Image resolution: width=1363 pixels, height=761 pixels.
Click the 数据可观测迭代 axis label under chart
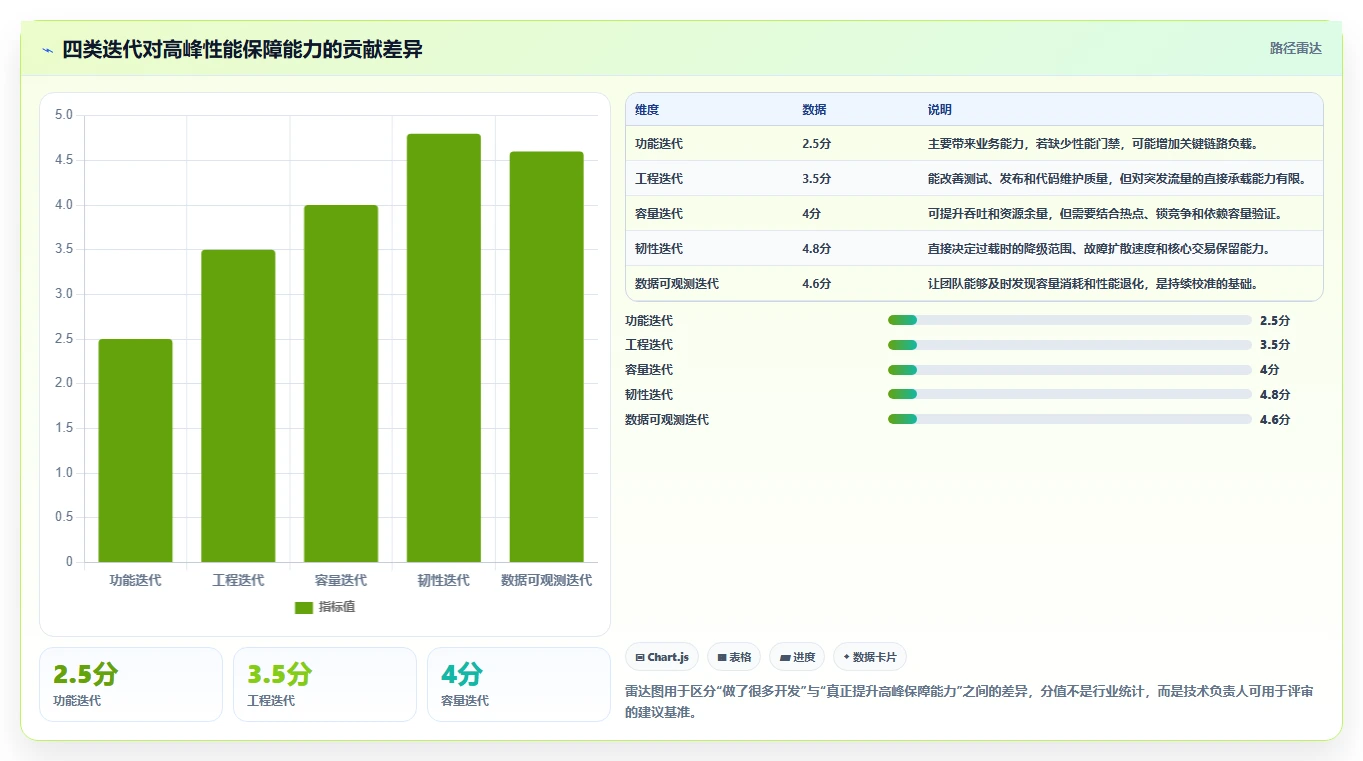pos(546,580)
